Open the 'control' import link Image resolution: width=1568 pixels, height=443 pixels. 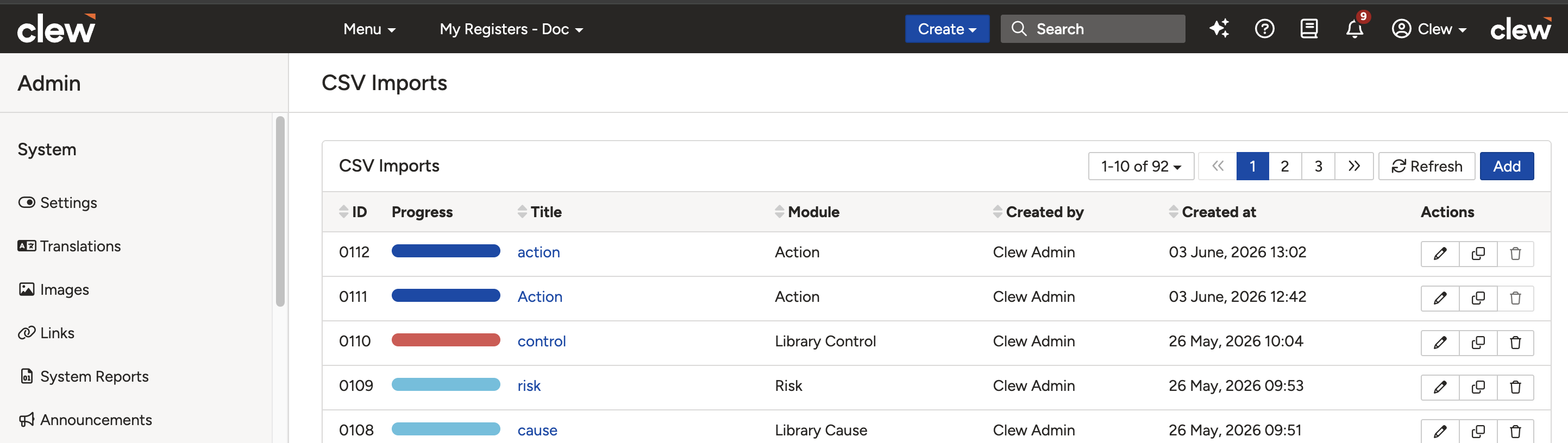(x=542, y=341)
